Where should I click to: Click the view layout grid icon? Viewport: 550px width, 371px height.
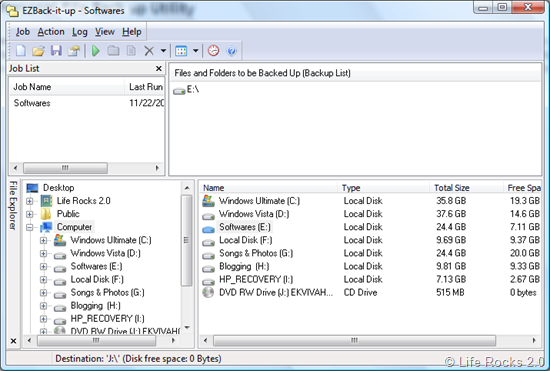pyautogui.click(x=181, y=51)
